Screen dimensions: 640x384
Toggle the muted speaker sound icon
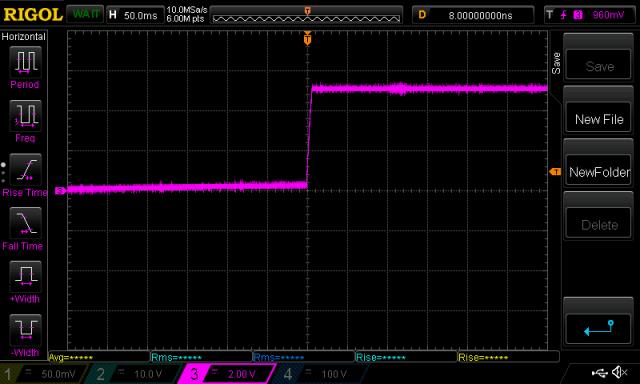point(619,372)
